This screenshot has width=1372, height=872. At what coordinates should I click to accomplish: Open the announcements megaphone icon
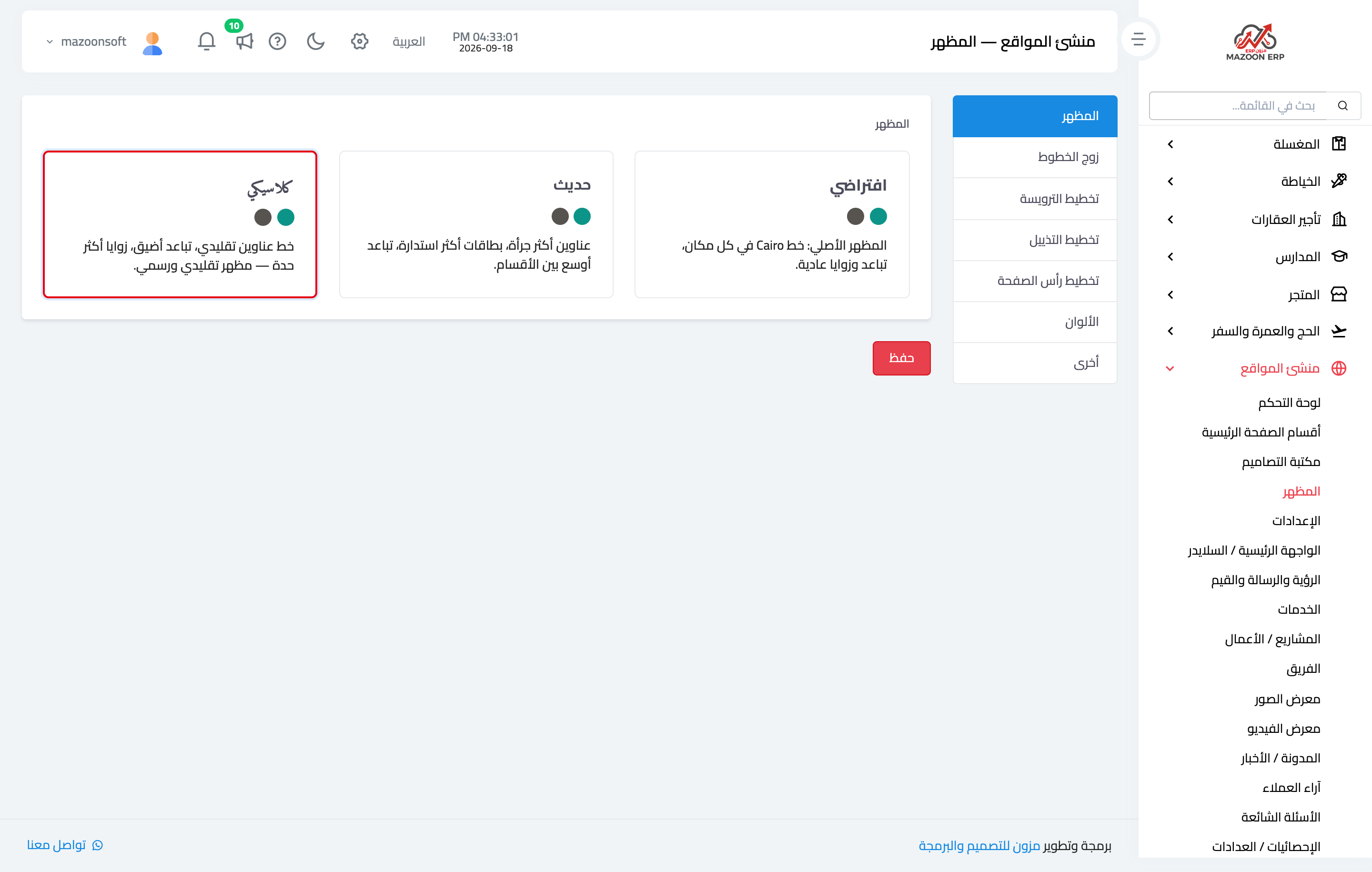(244, 41)
